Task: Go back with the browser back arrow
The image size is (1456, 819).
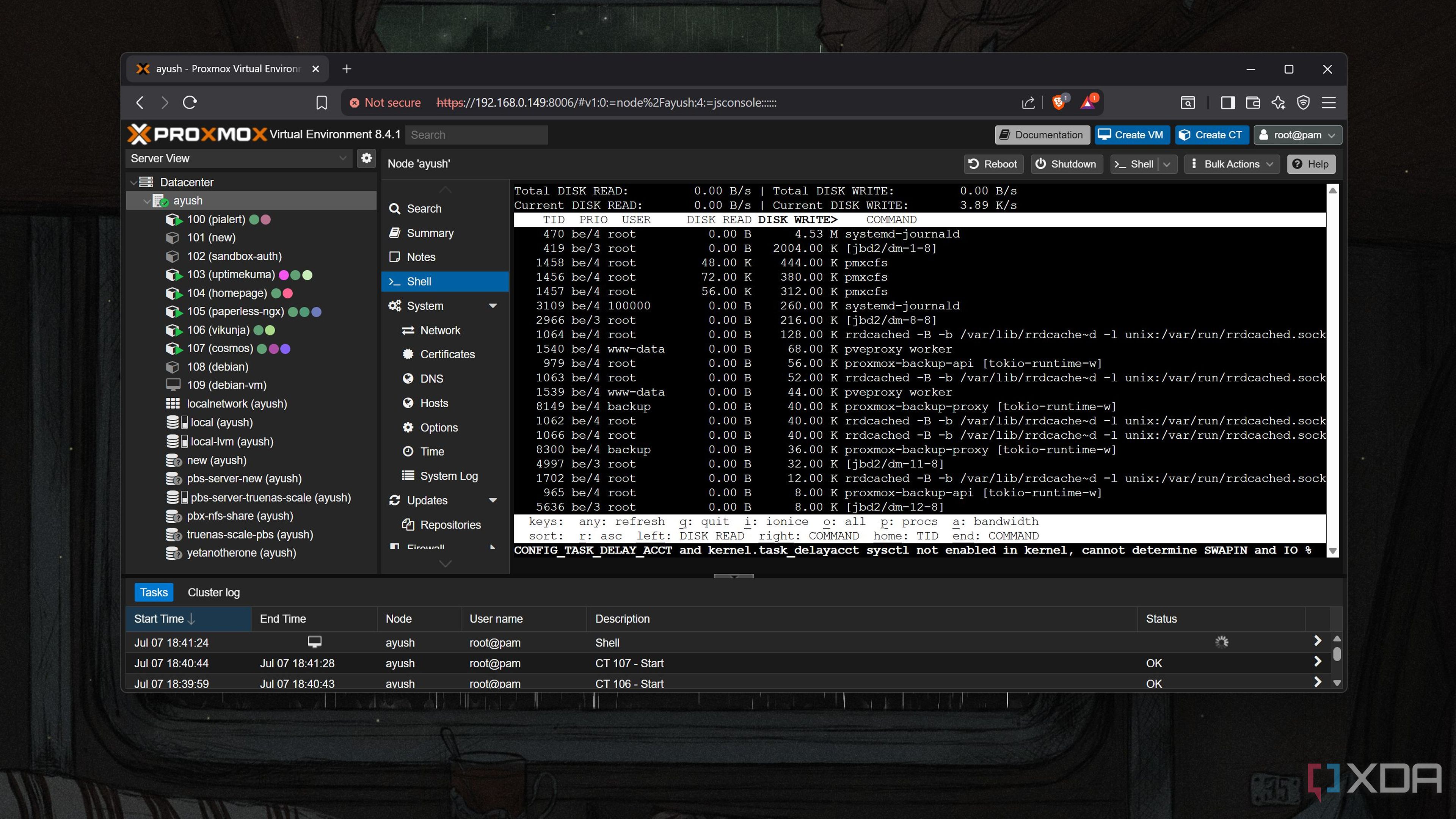Action: coord(140,102)
